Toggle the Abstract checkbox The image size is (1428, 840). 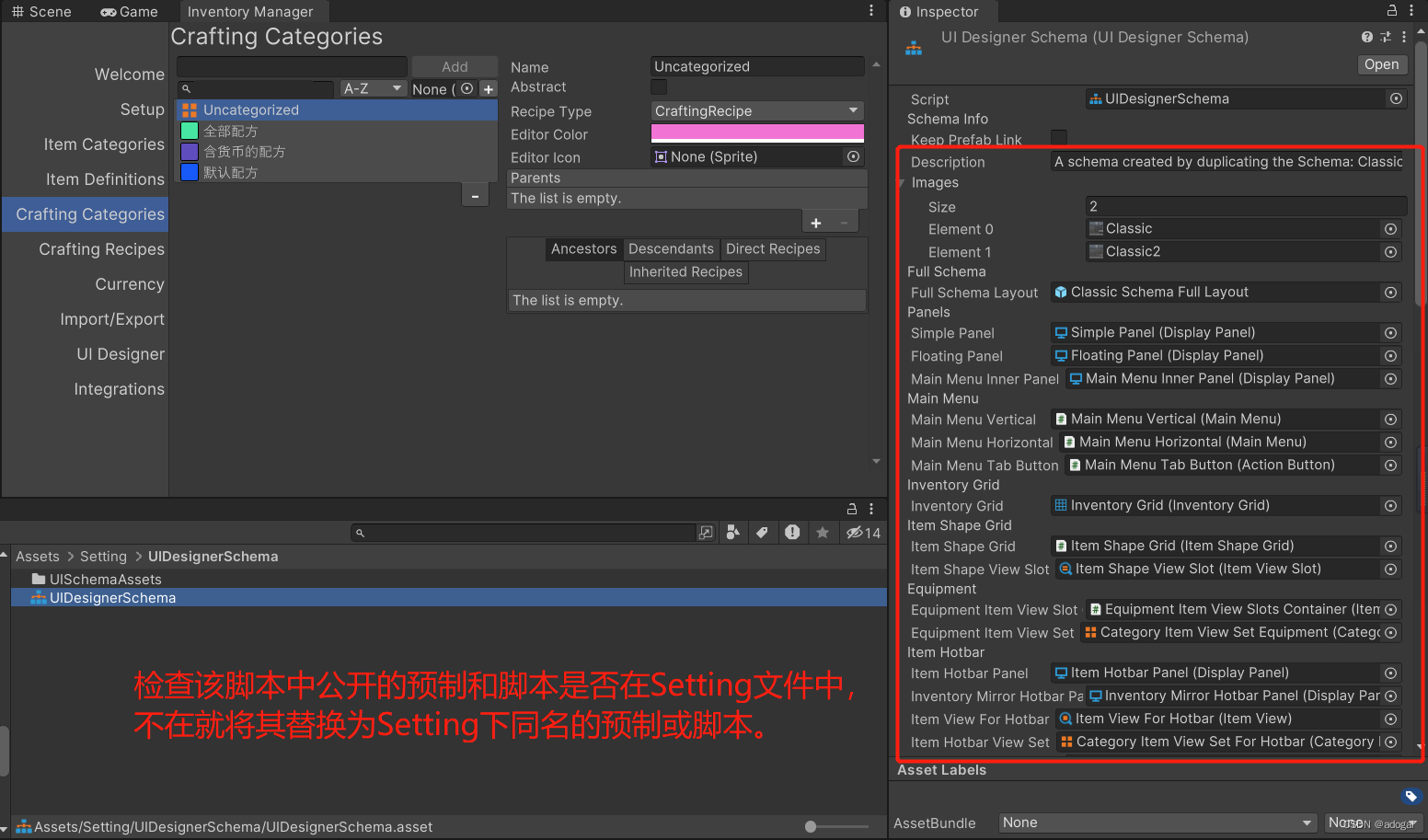[659, 86]
